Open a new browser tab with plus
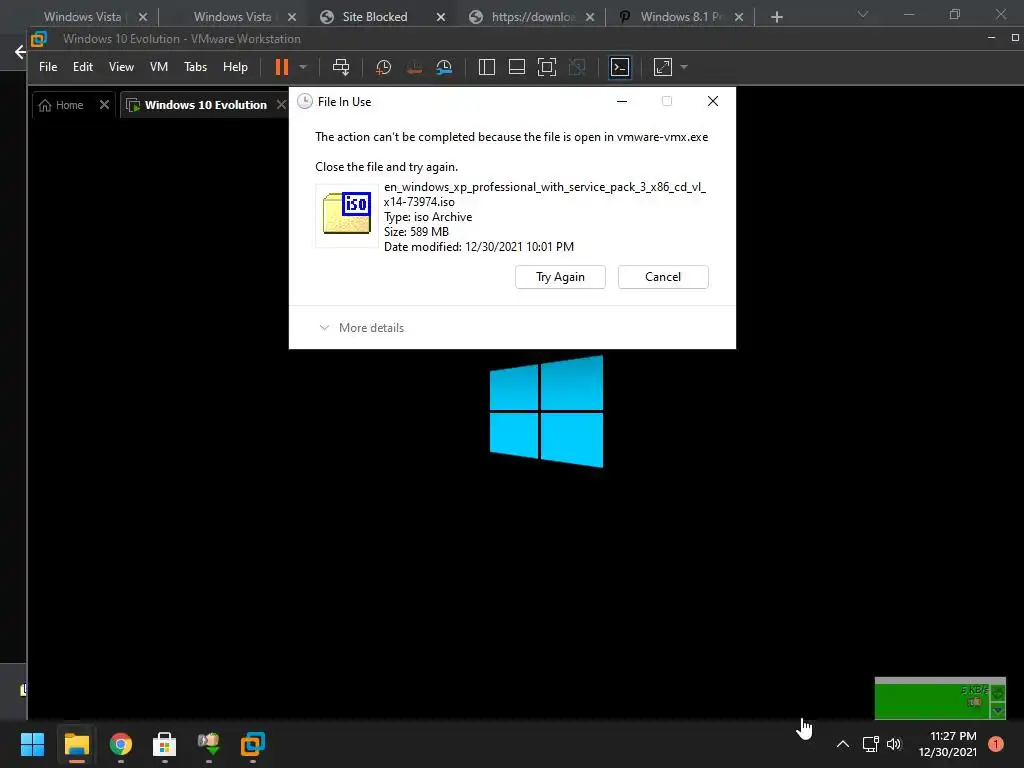Screen dimensions: 1024x768 [x=776, y=17]
